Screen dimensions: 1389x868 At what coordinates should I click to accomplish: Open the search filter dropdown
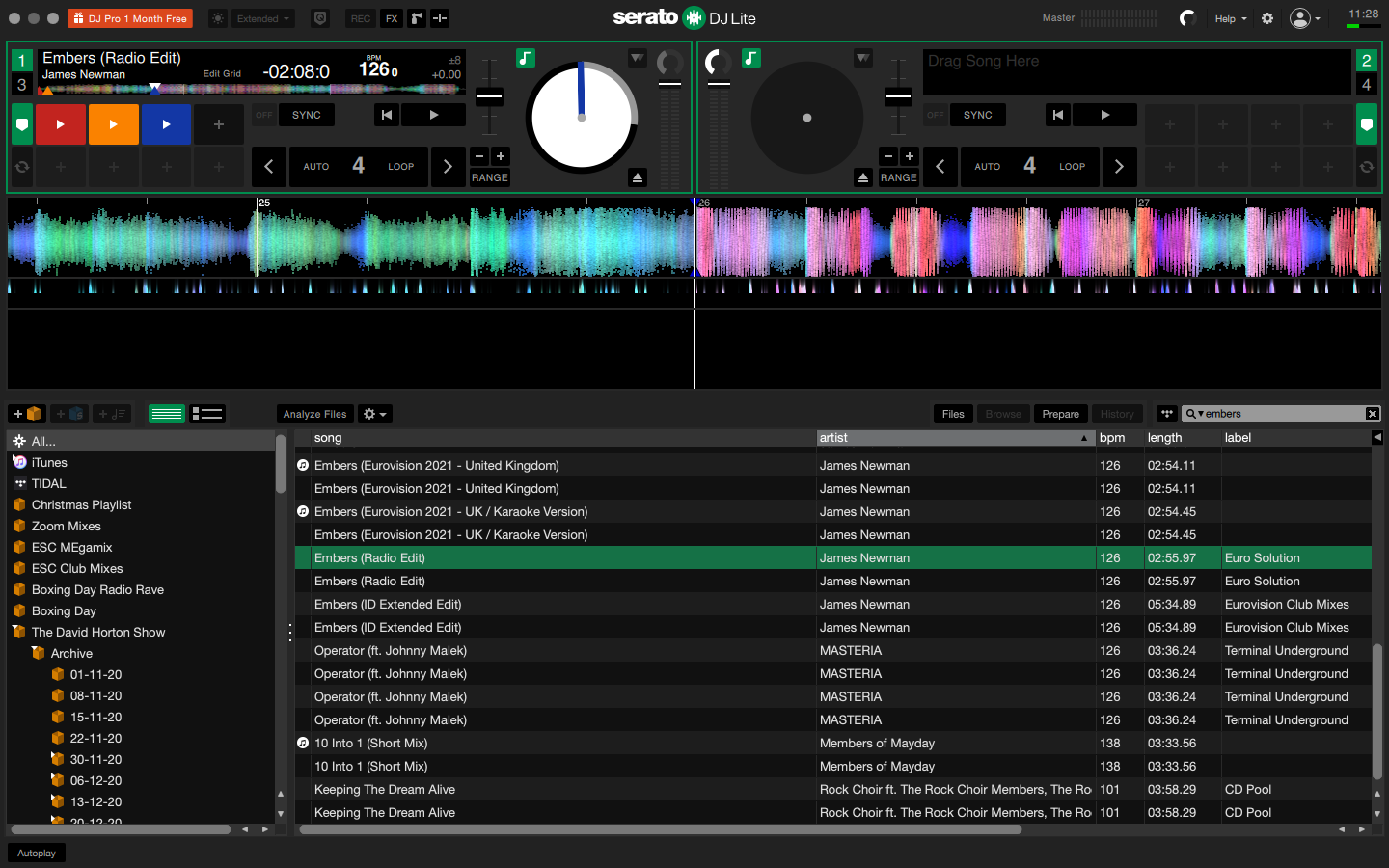(x=1201, y=413)
